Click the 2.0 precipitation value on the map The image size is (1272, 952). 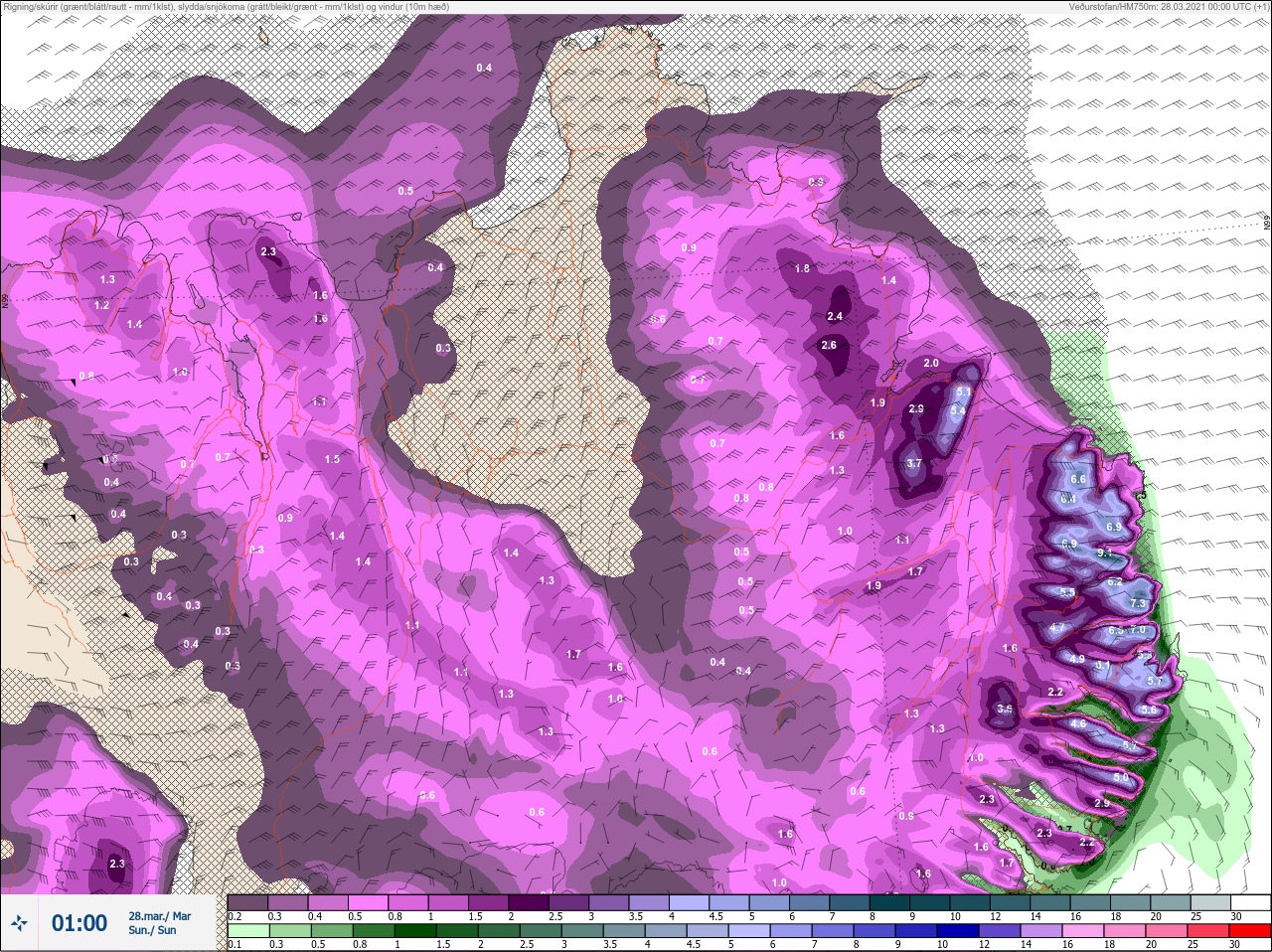[931, 363]
